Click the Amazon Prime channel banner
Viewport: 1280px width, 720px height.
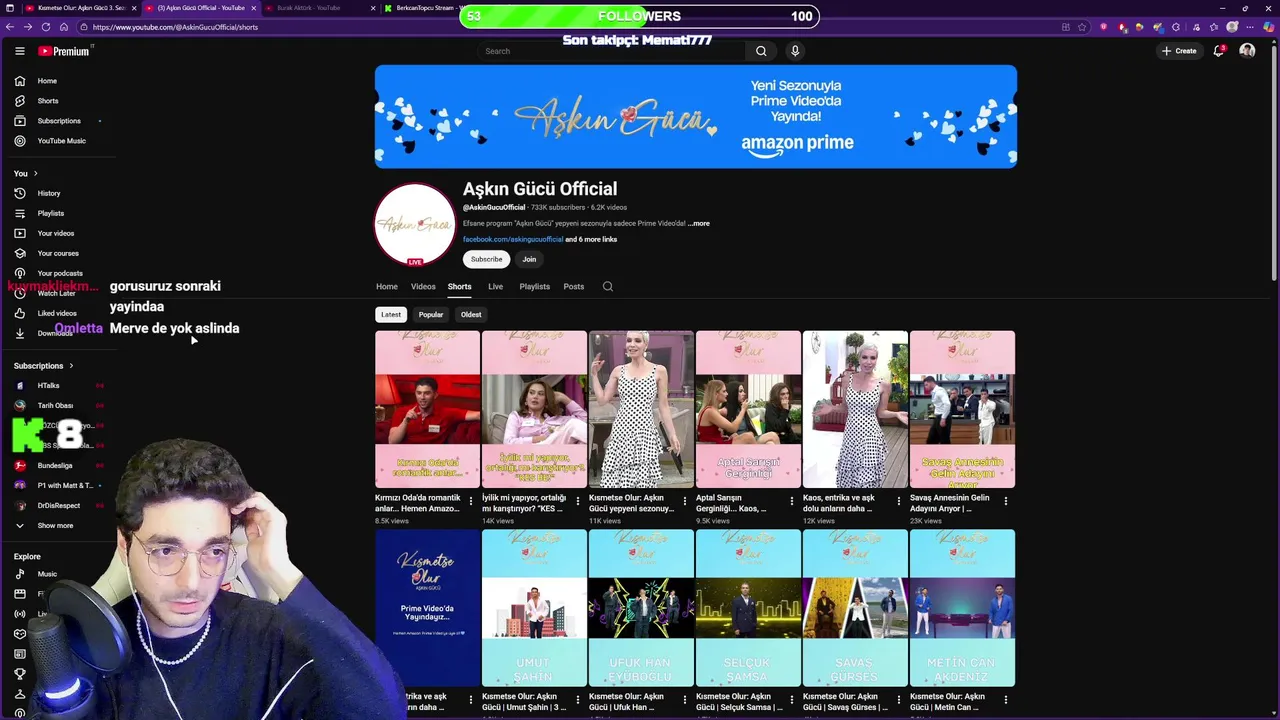[x=696, y=116]
